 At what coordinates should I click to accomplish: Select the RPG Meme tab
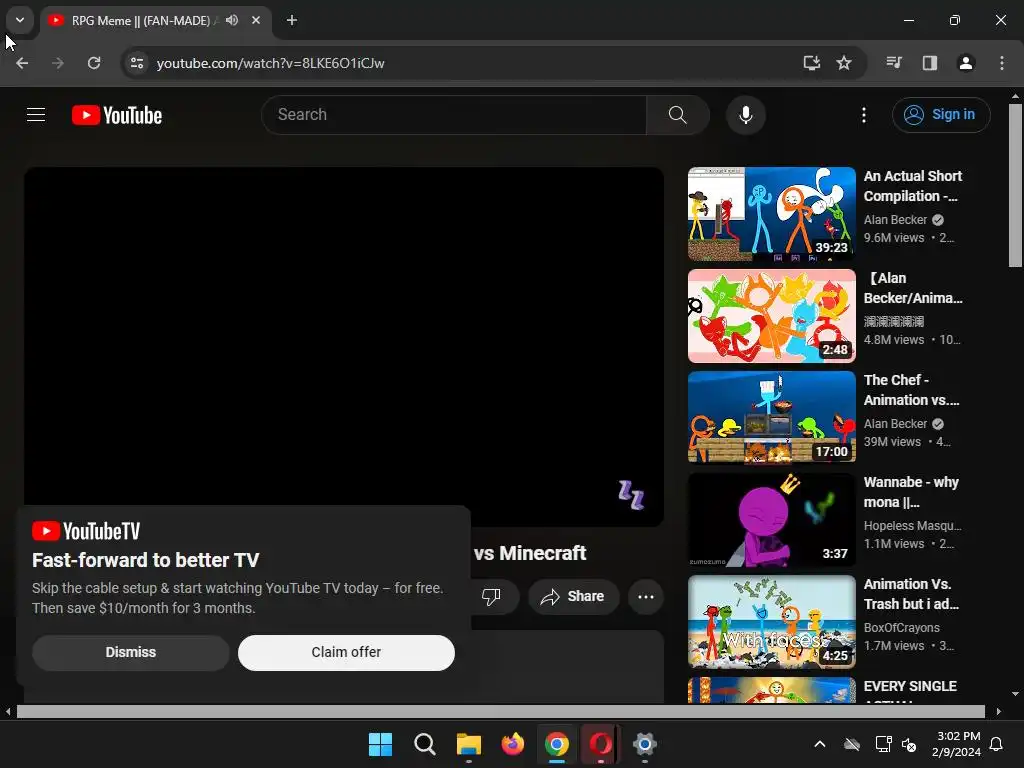point(140,20)
